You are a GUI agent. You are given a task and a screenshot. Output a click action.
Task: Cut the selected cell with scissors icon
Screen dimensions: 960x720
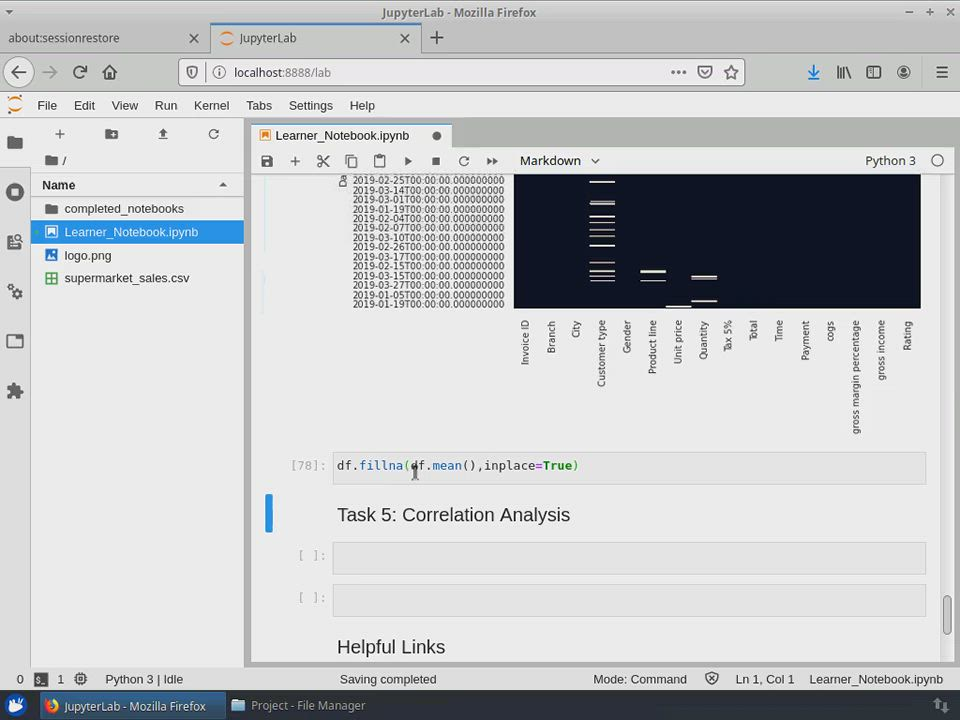323,161
